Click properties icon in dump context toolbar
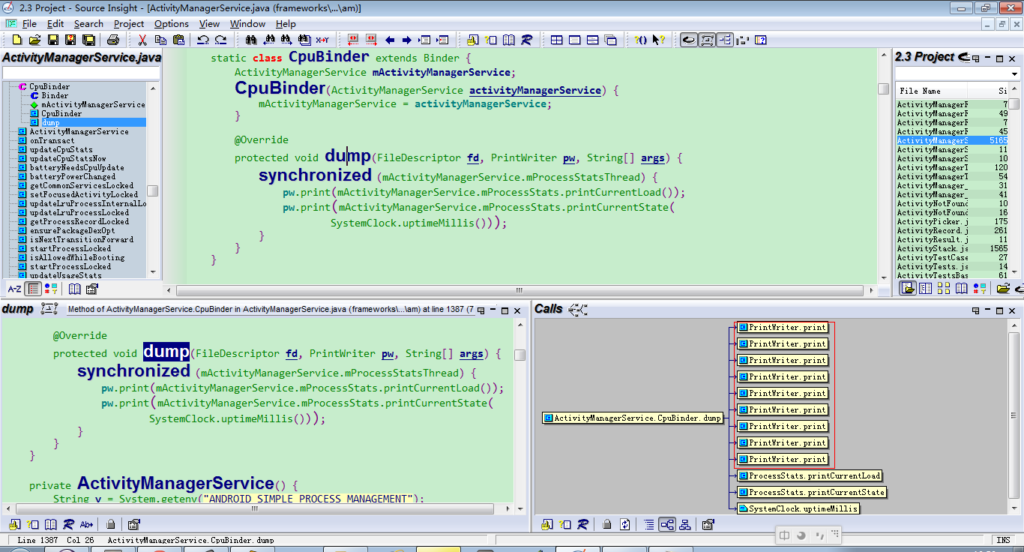 tap(134, 525)
